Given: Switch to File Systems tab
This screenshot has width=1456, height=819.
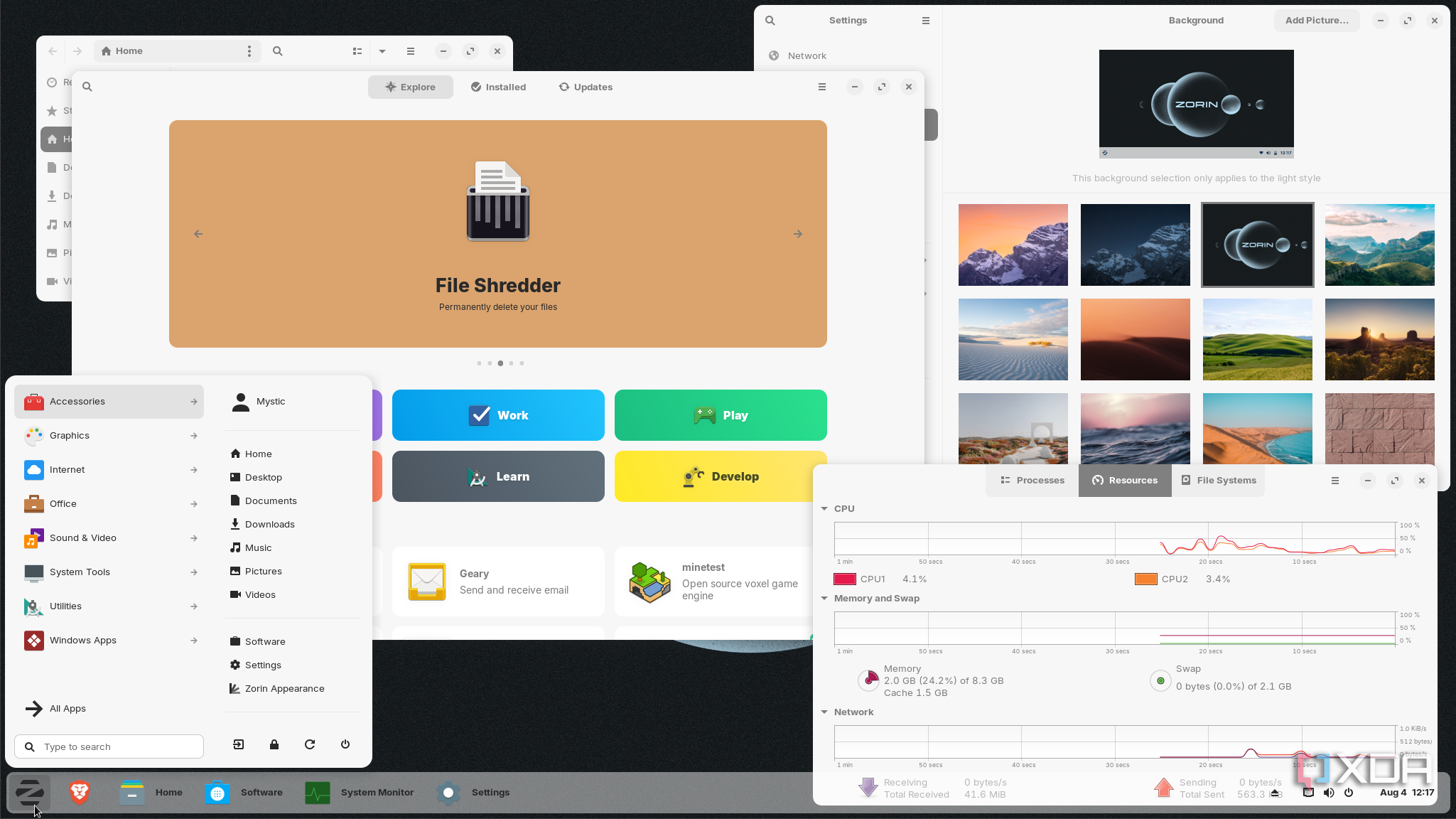Looking at the screenshot, I should (x=1219, y=481).
